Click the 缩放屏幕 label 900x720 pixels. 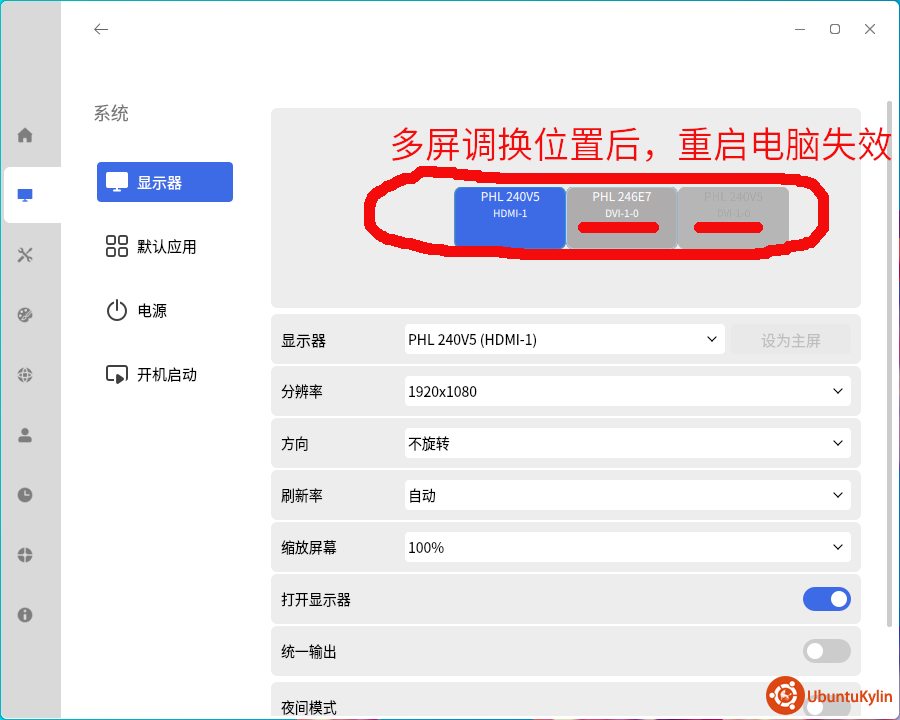(309, 548)
